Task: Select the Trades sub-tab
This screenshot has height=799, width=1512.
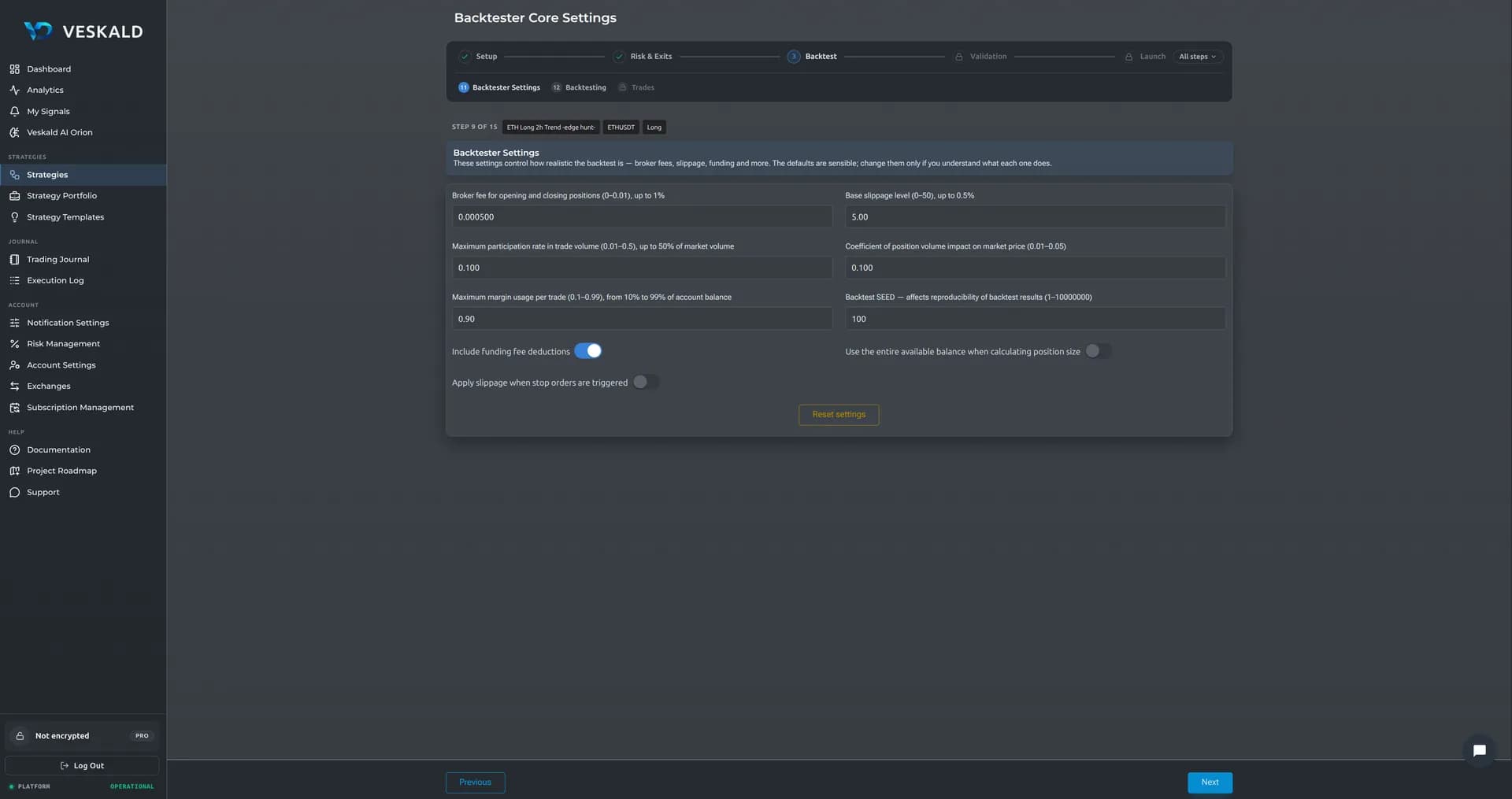Action: point(636,87)
